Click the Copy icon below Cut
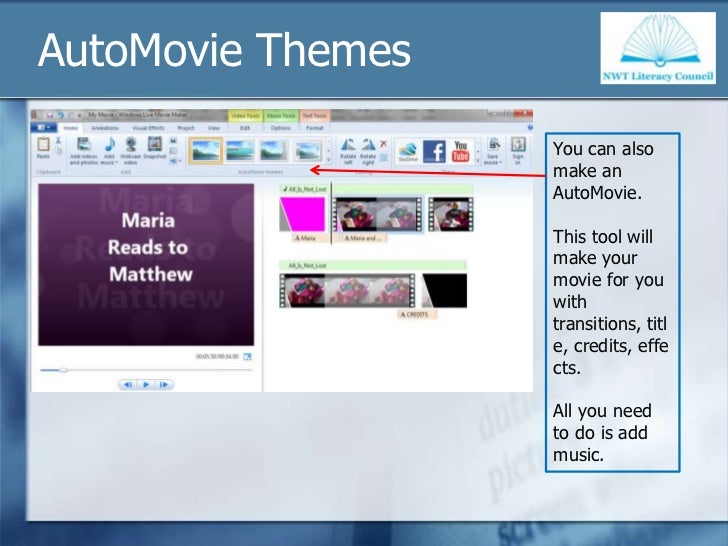This screenshot has width=728, height=546. click(58, 150)
